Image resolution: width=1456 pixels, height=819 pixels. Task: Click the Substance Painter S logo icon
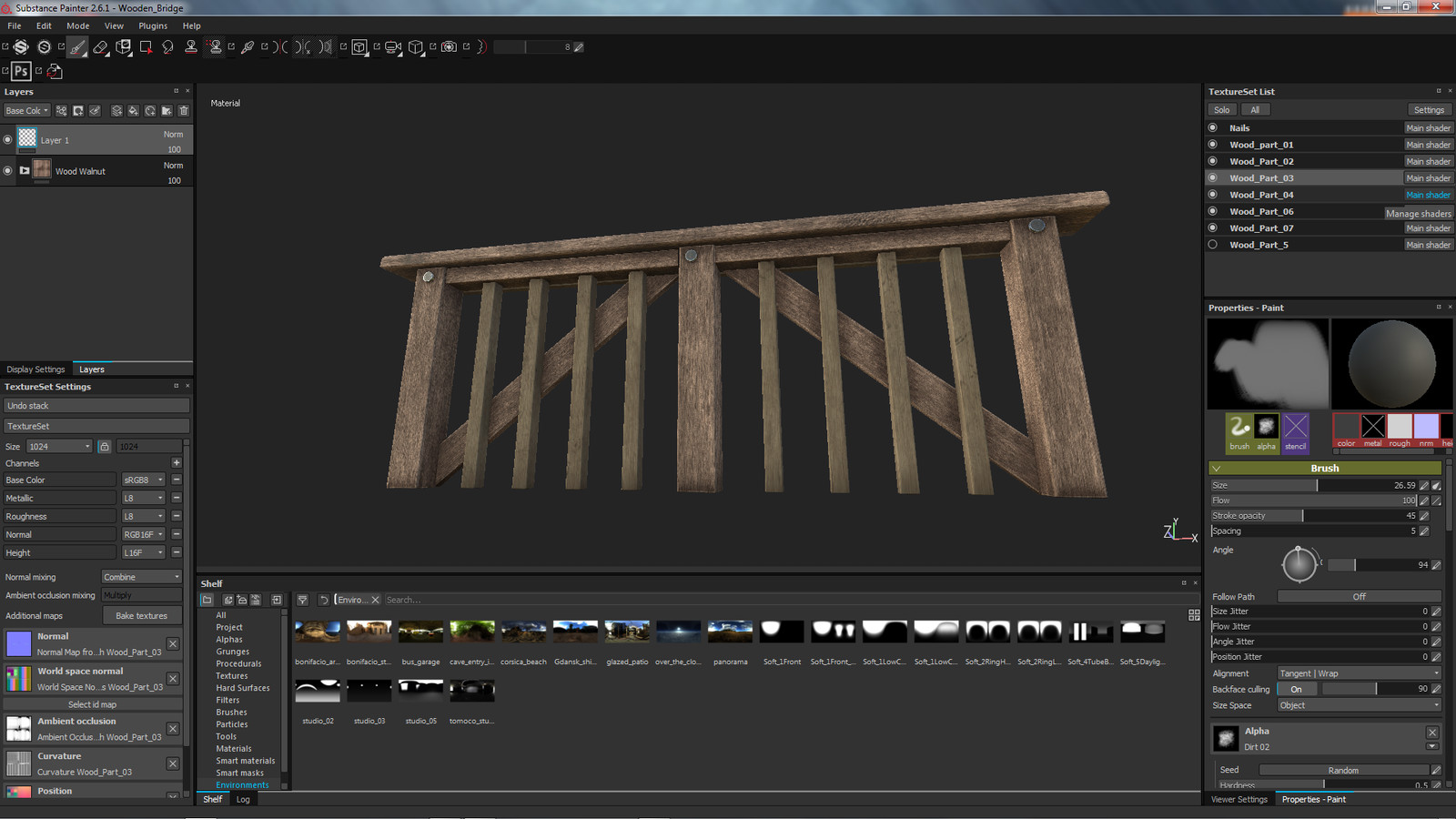(x=21, y=46)
